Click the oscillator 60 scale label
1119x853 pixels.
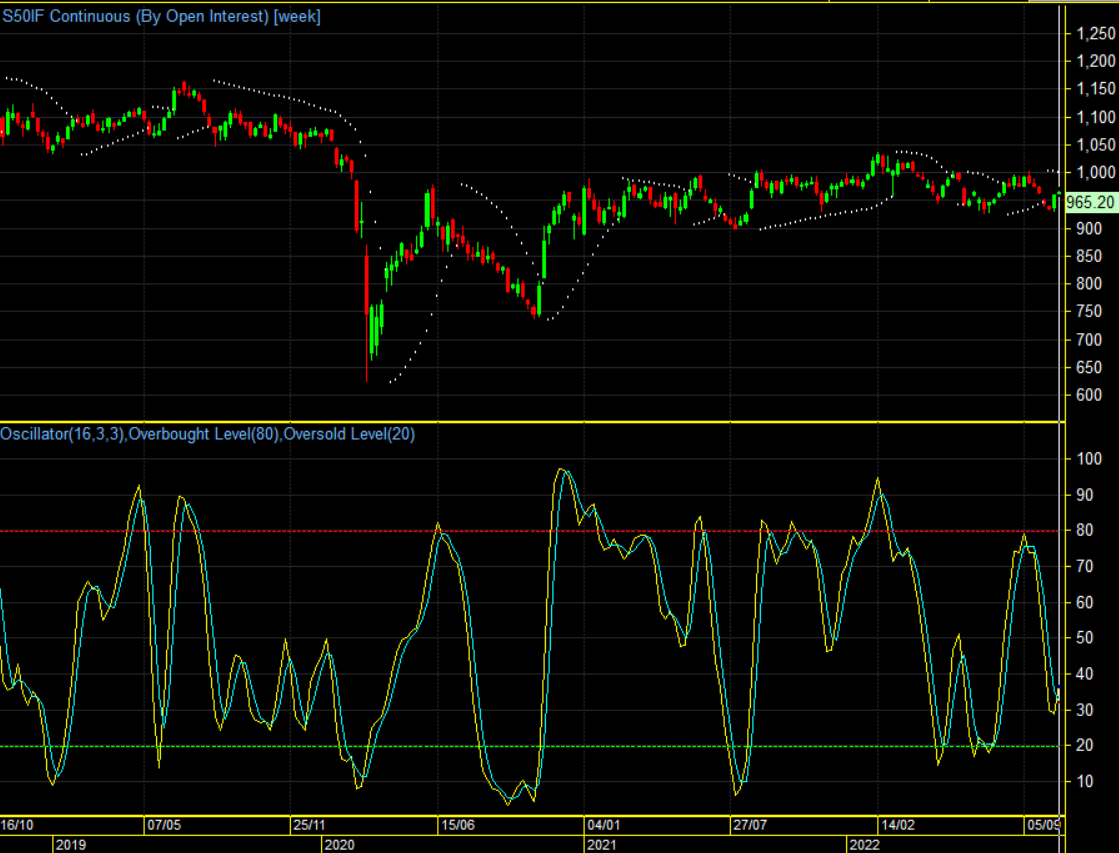pyautogui.click(x=1085, y=602)
